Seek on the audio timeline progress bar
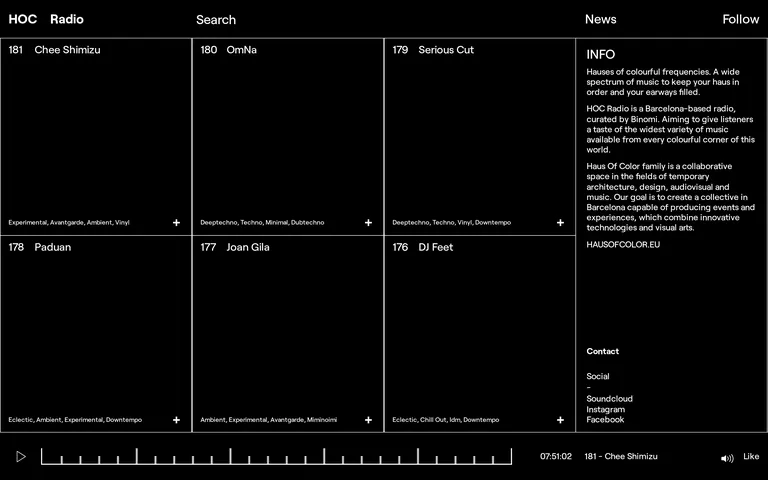Viewport: 768px width, 480px height. point(277,456)
